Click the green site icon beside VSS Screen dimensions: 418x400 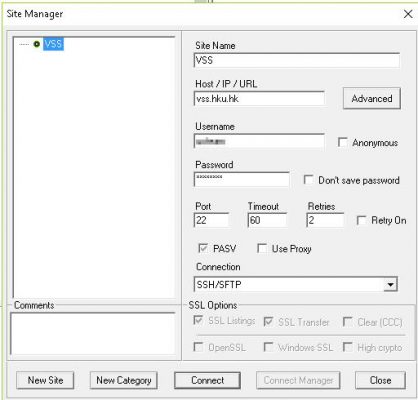tap(37, 44)
